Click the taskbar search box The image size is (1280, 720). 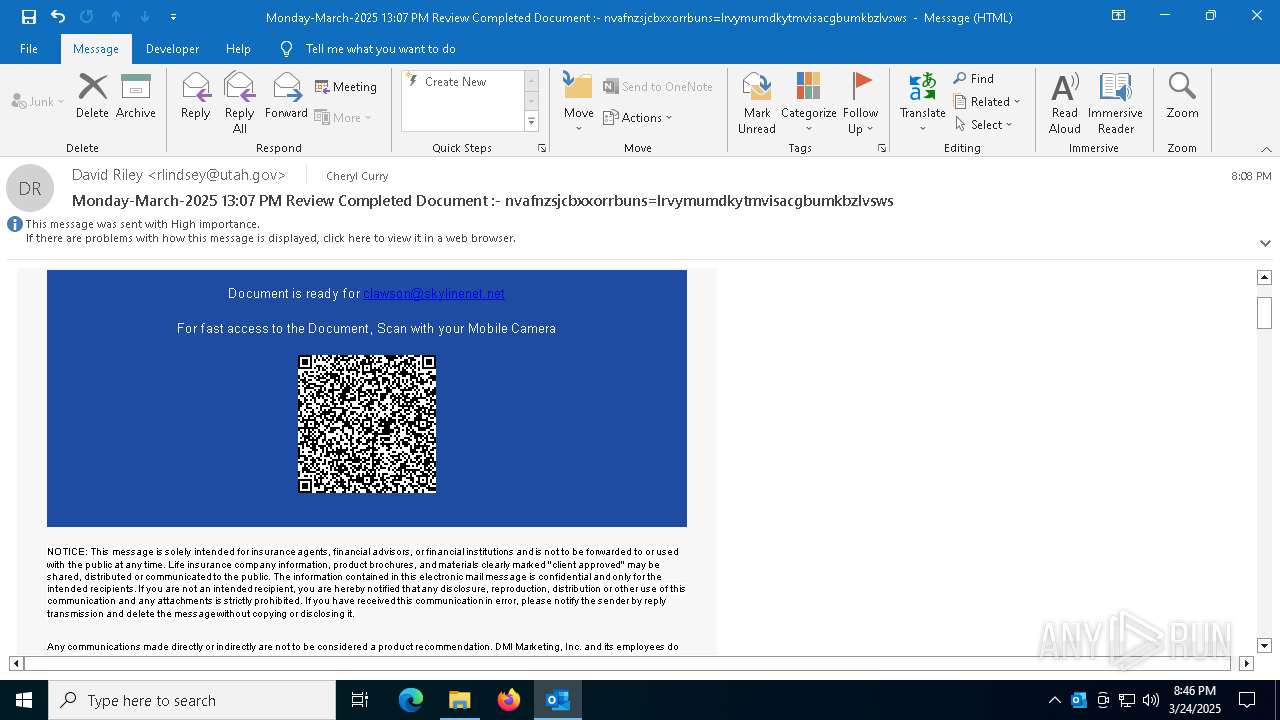(192, 700)
